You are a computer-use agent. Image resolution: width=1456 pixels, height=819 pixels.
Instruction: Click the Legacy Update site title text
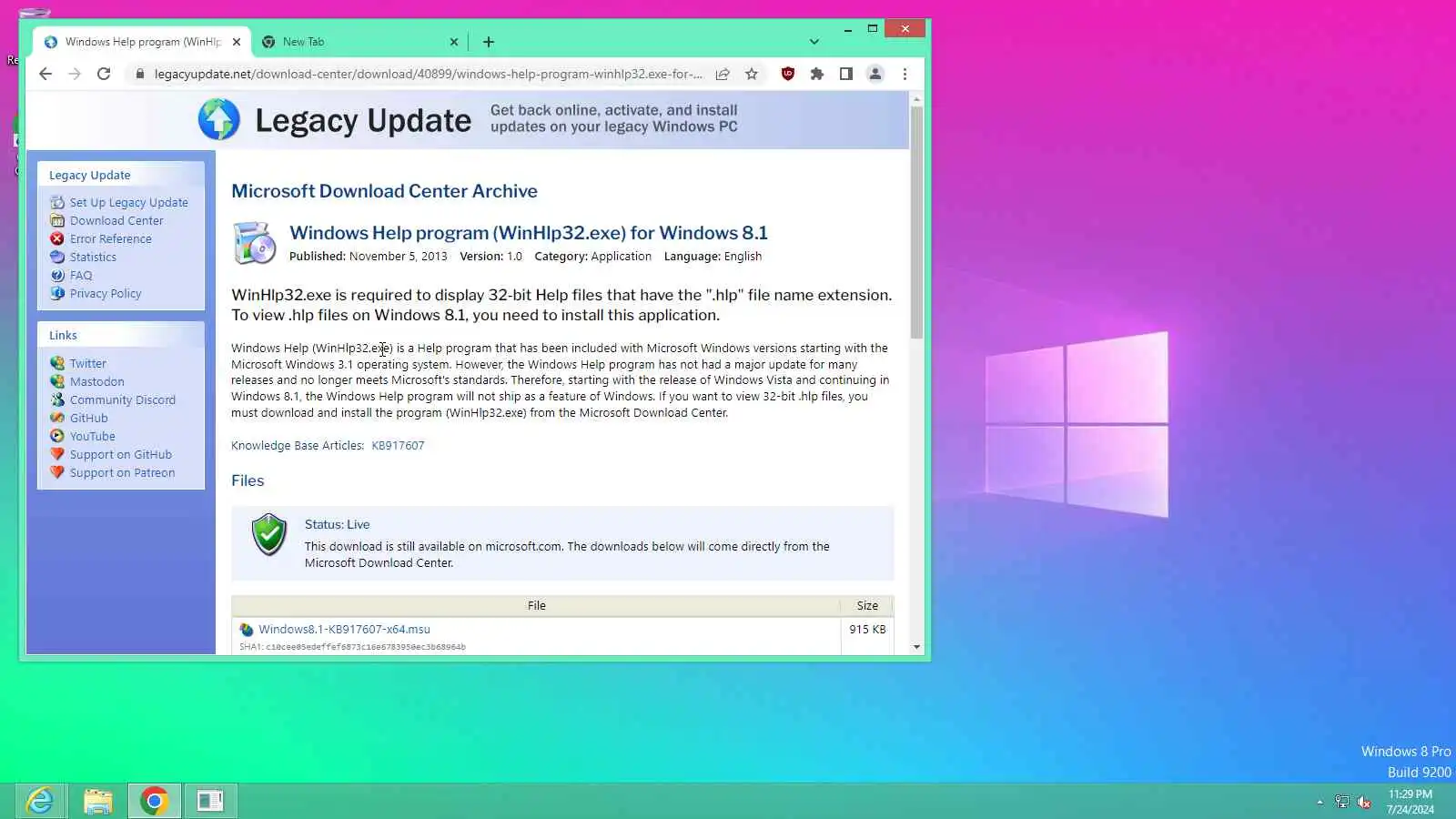[363, 120]
